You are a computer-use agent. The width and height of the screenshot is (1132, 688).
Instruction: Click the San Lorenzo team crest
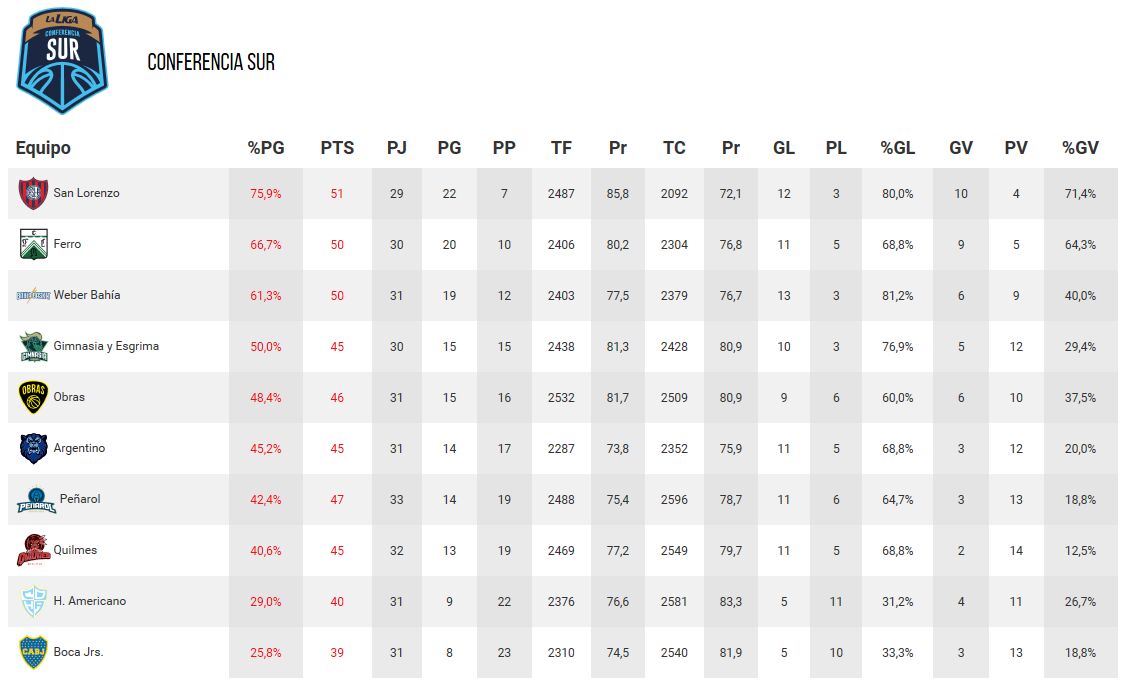pos(33,193)
